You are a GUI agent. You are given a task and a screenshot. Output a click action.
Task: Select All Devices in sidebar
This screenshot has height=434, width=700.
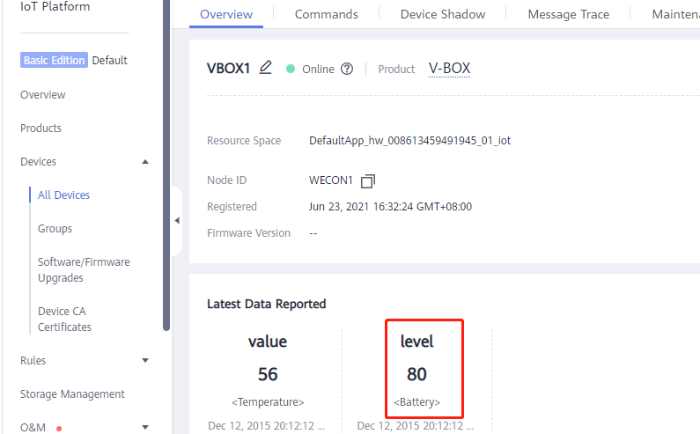[64, 195]
